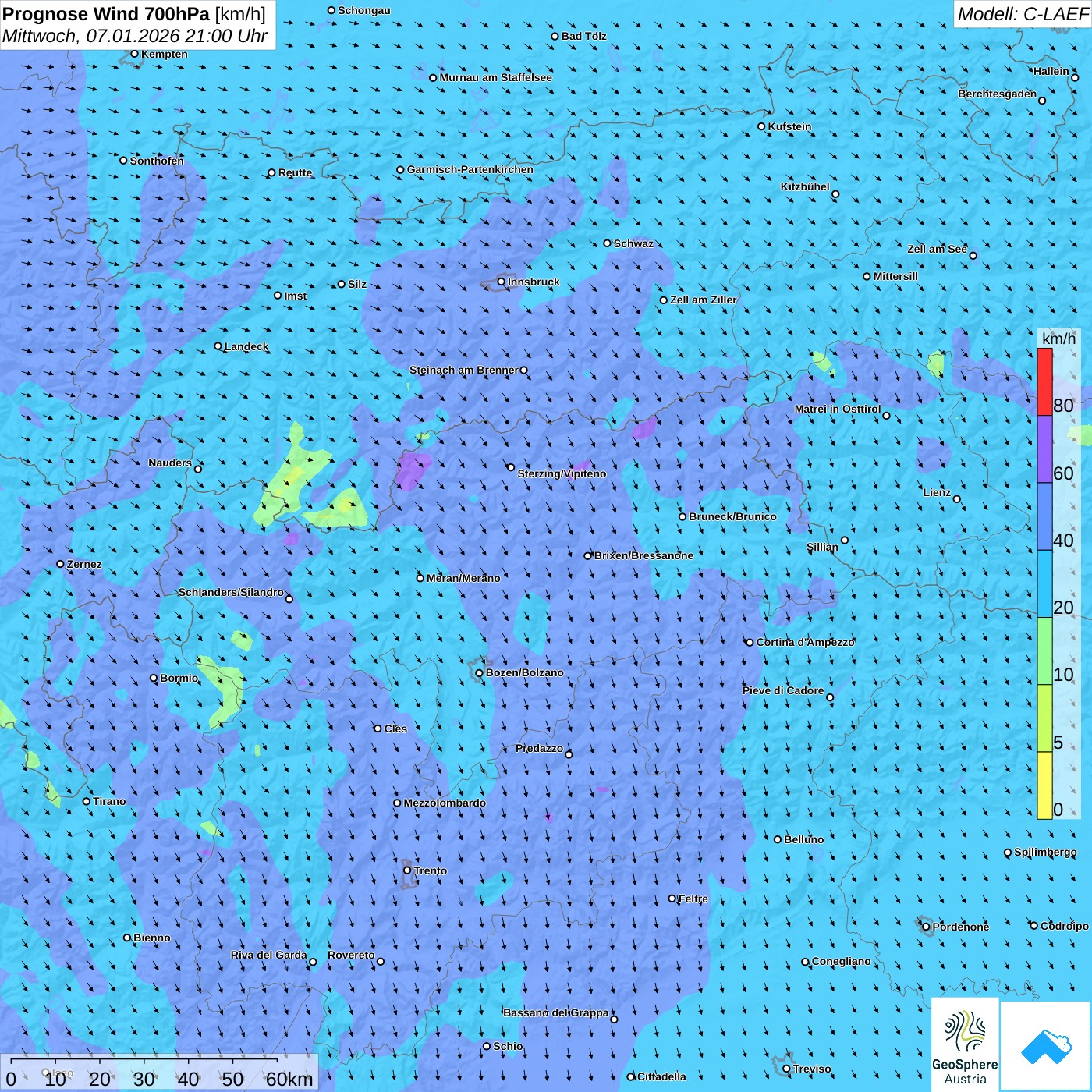
Task: Click the Steinach am Brenner label
Action: 464,370
